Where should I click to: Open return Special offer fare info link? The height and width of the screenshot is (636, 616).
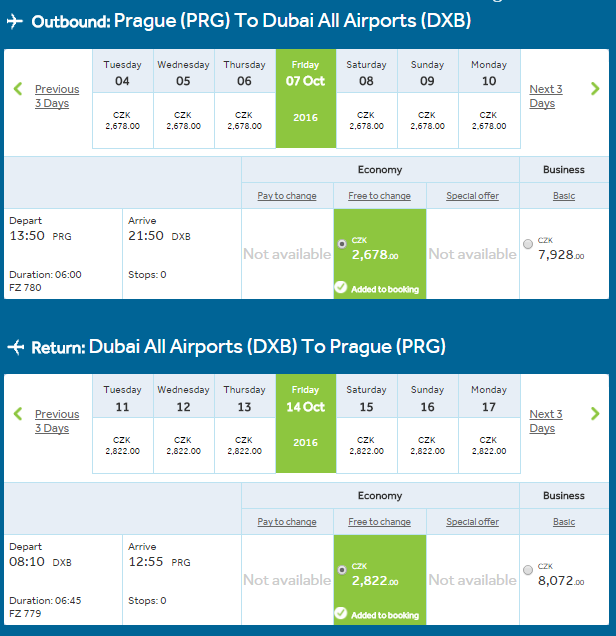[x=472, y=522]
